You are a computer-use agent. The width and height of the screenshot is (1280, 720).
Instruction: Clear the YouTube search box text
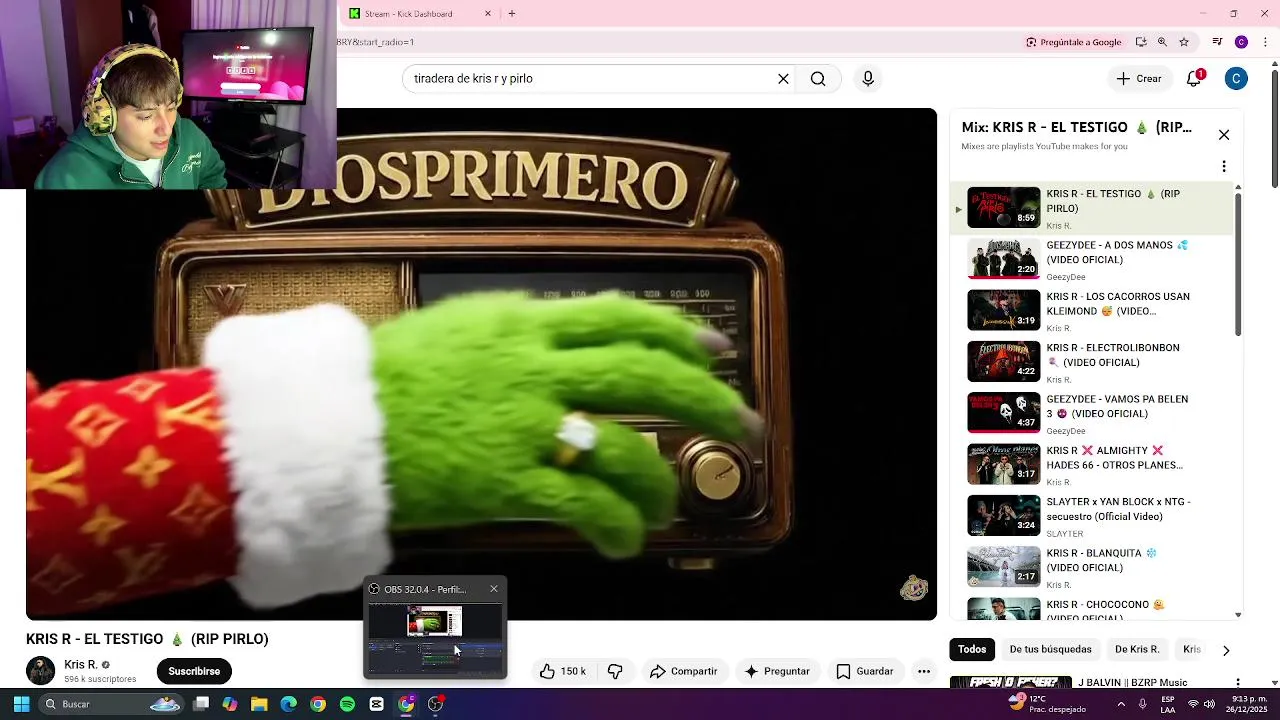pos(783,79)
